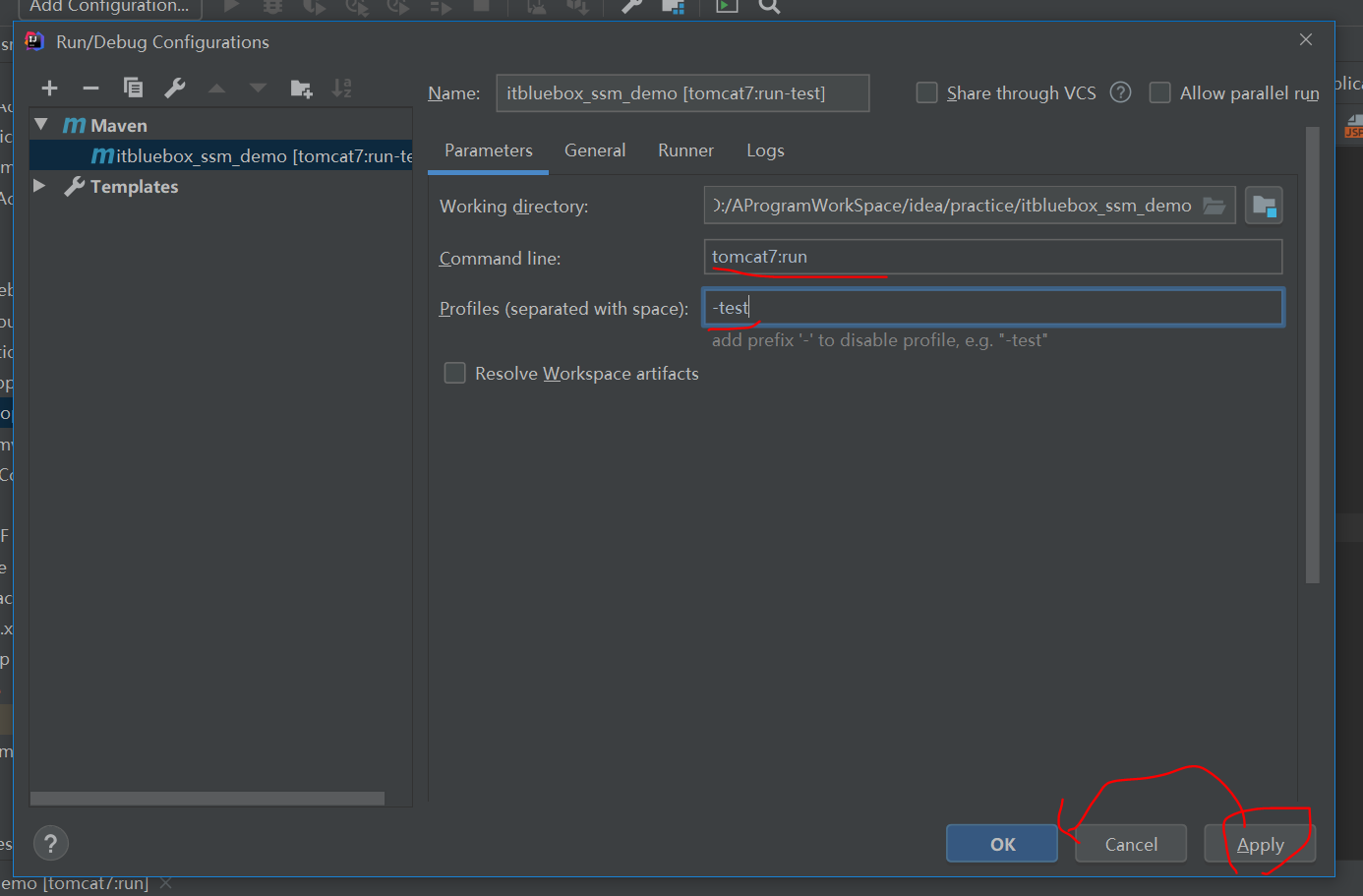This screenshot has height=896, width=1363.
Task: Open the dialog Help question mark button
Action: coord(51,843)
